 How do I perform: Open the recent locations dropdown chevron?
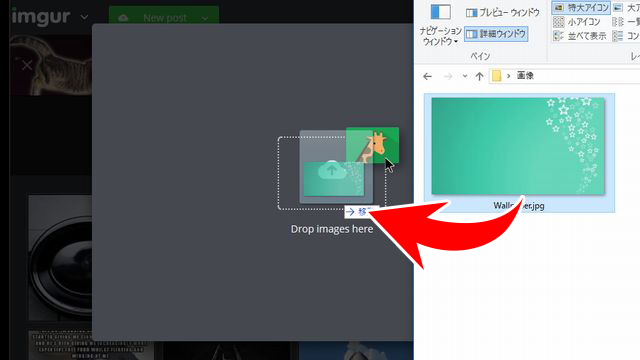point(464,76)
